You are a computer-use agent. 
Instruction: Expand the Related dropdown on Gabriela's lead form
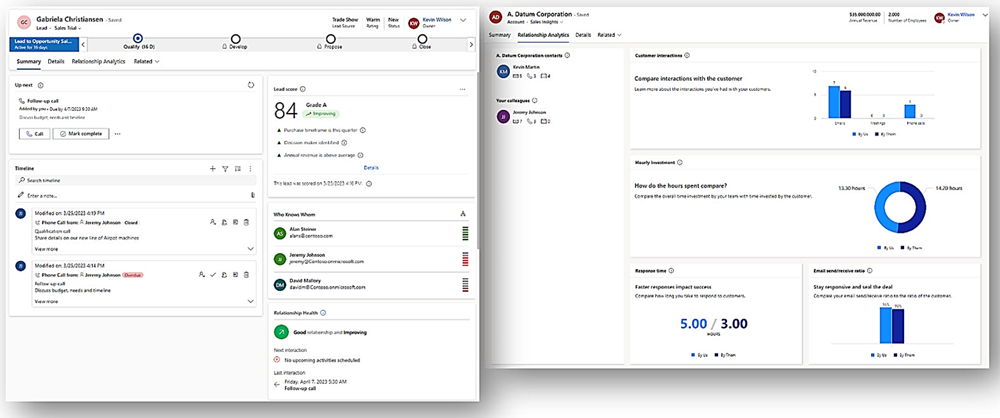[x=147, y=62]
